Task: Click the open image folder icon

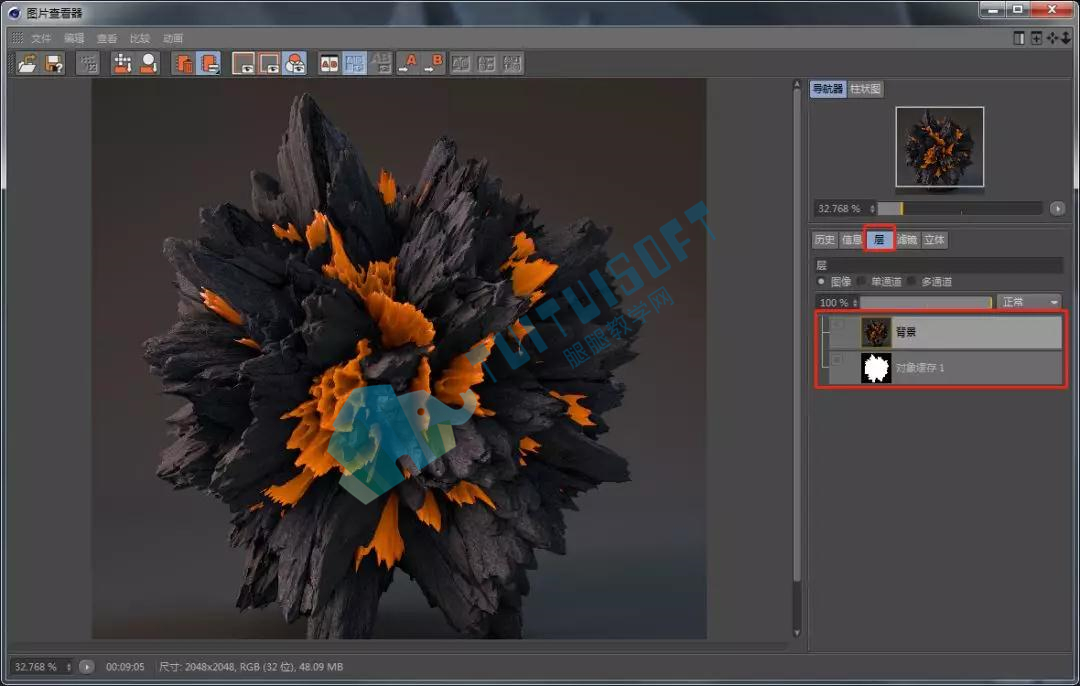Action: click(x=27, y=64)
